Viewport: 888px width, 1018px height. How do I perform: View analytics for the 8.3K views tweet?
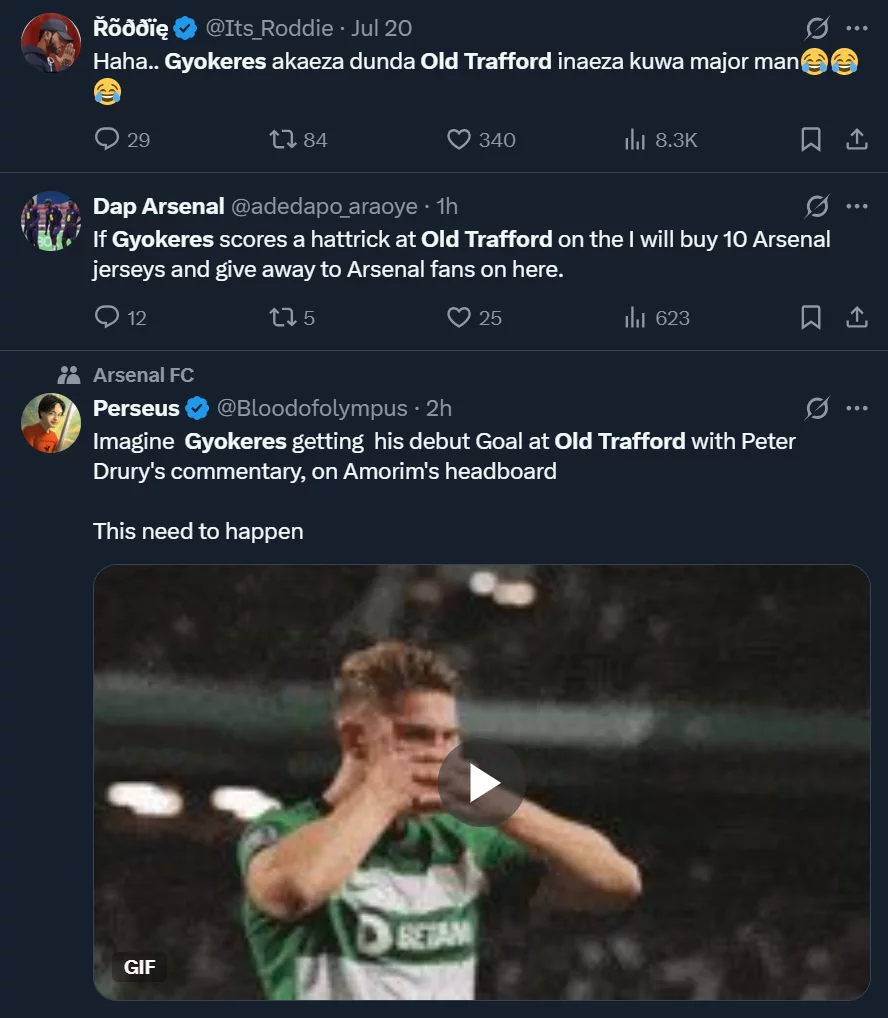635,140
